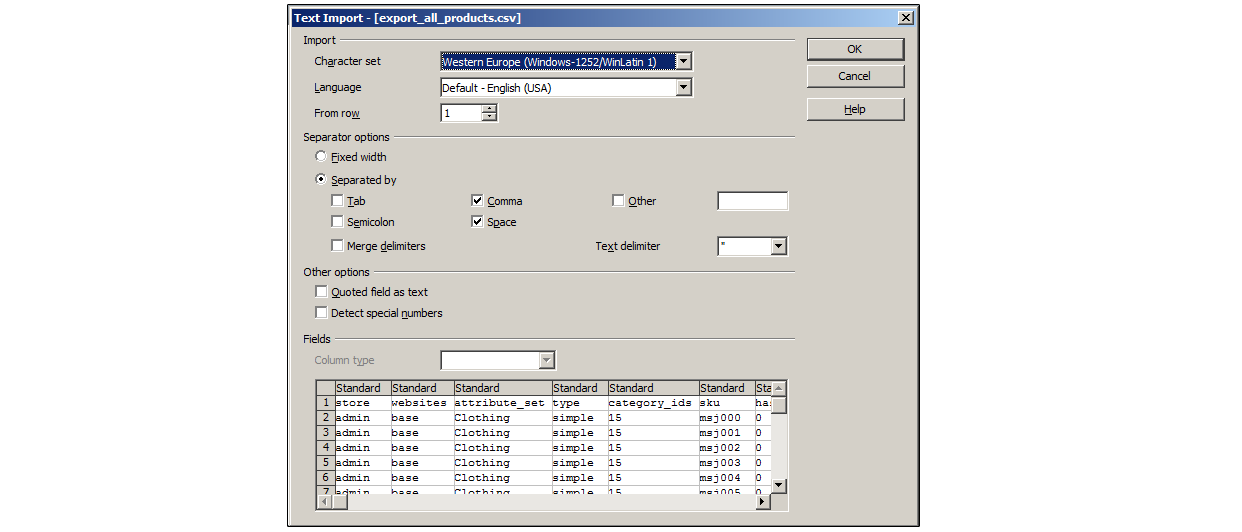Click the 'msj003' cell in preview
The width and height of the screenshot is (1242, 532).
725,463
